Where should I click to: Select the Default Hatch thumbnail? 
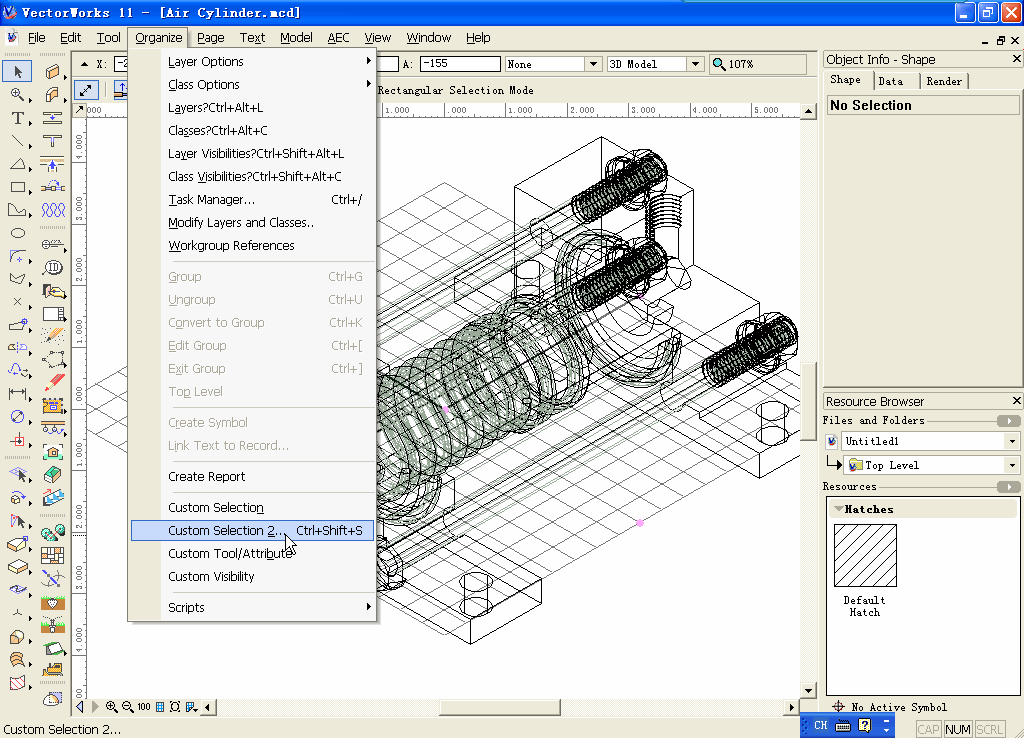865,555
